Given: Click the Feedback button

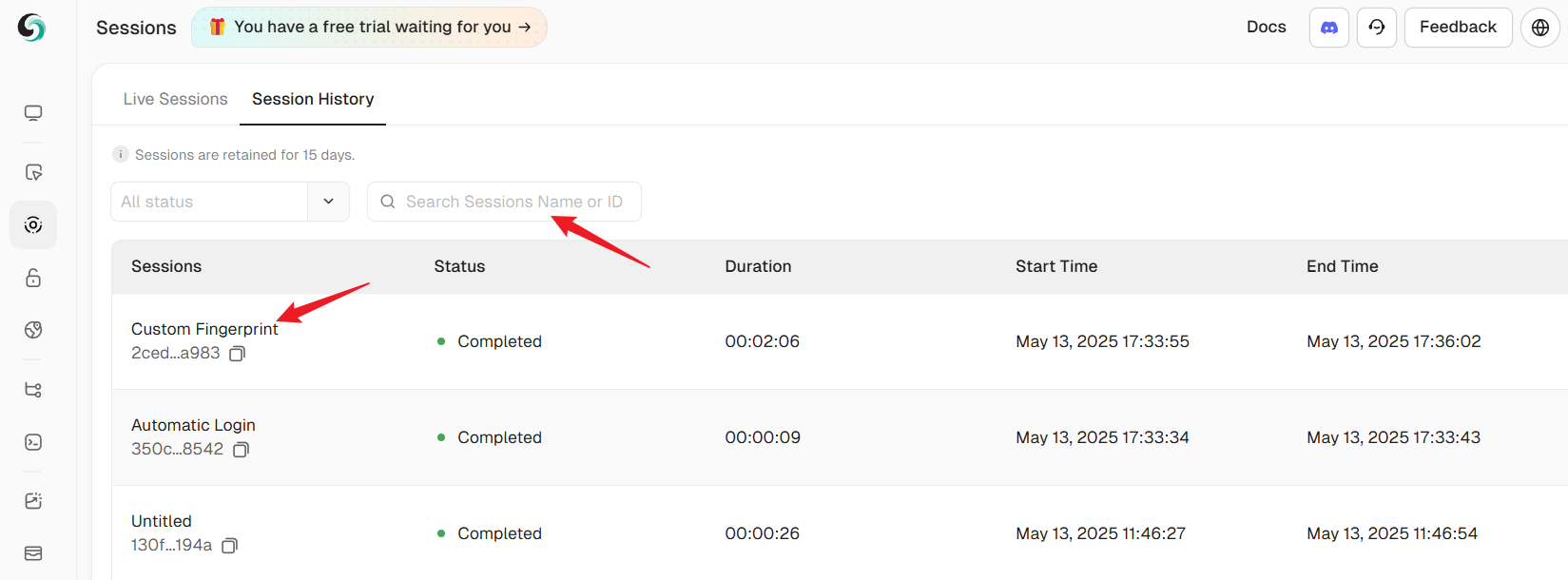Looking at the screenshot, I should click(x=1457, y=28).
